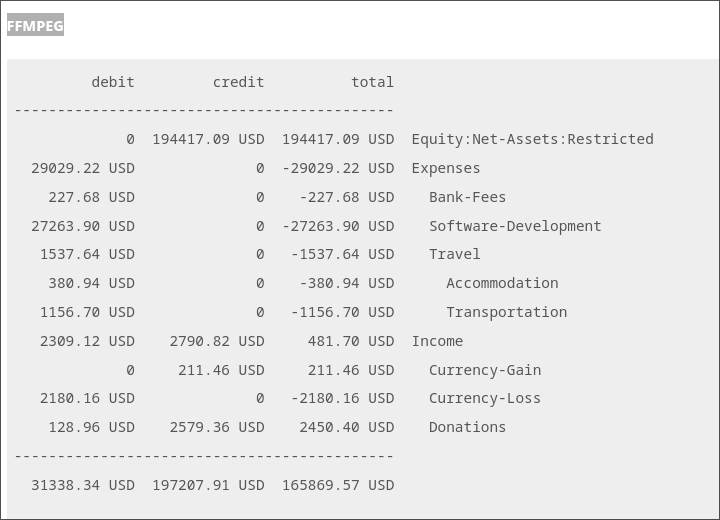This screenshot has width=720, height=520.
Task: Select the 2309.12 USD Income debit
Action: tap(87, 341)
